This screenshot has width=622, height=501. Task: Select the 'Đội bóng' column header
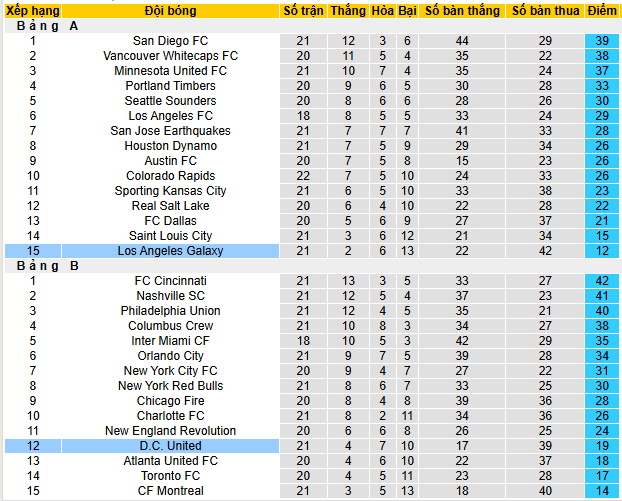[x=170, y=11]
